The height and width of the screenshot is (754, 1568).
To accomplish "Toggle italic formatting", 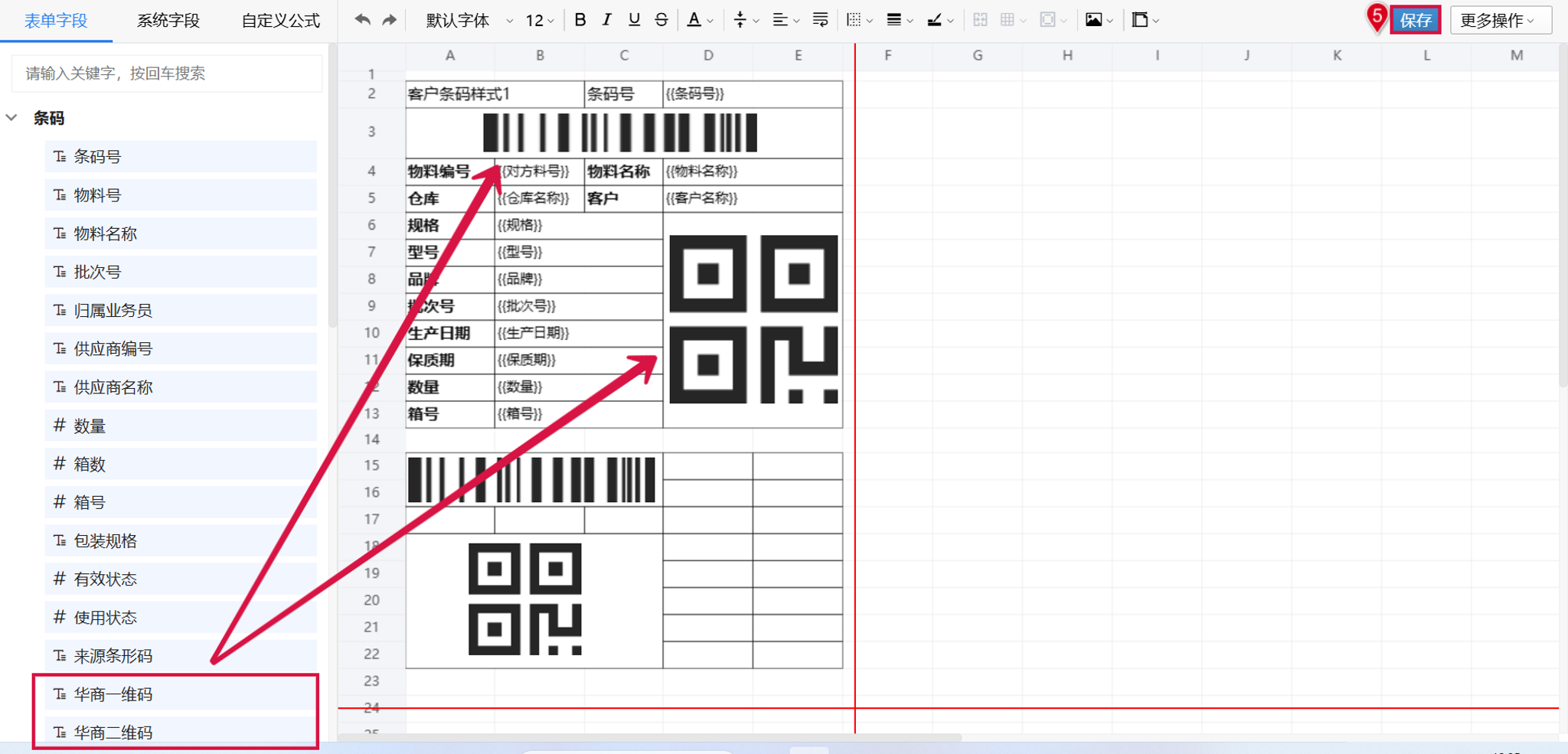I will click(x=606, y=20).
